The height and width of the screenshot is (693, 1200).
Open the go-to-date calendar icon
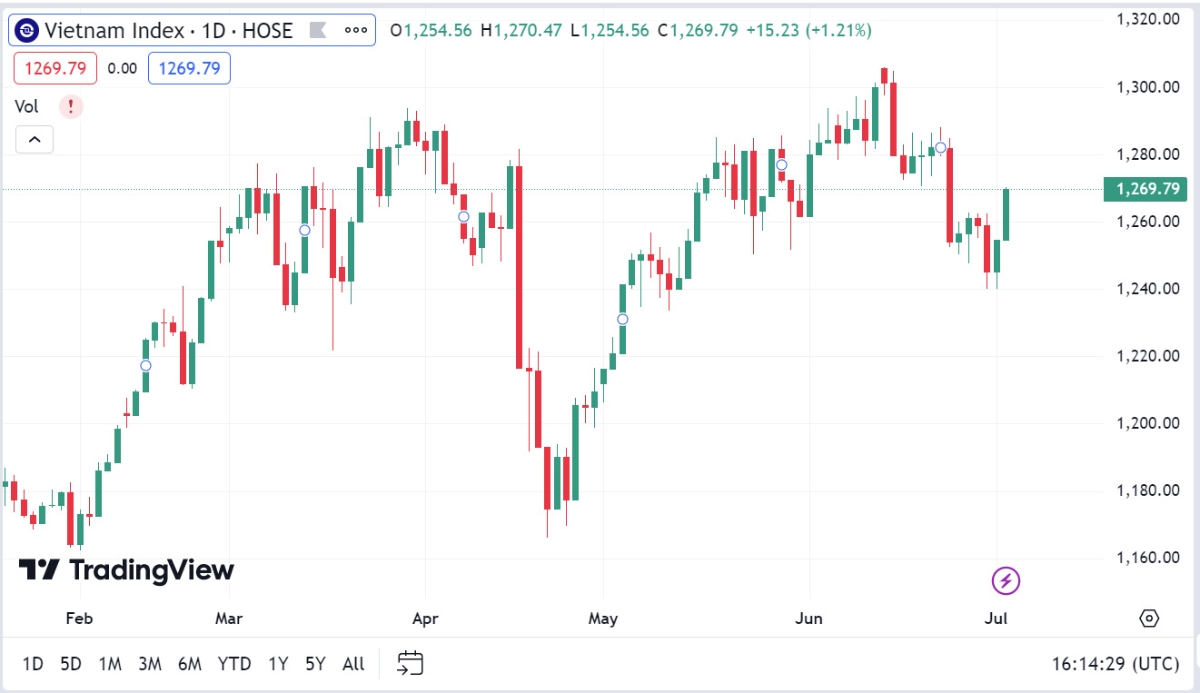pos(410,662)
